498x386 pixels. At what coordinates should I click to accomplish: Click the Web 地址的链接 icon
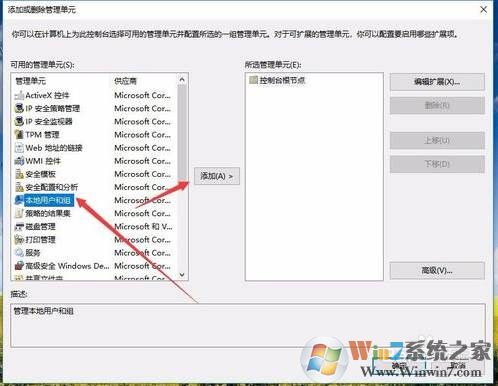click(x=19, y=148)
